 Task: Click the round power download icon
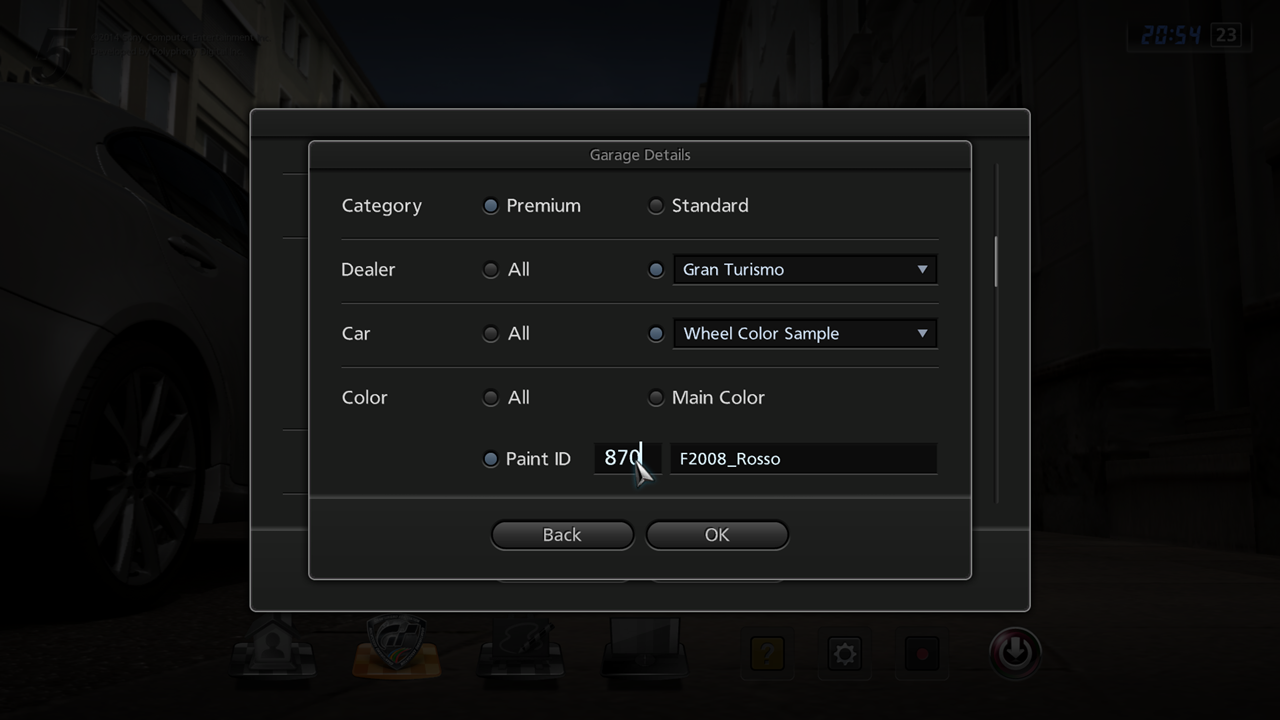[1015, 653]
